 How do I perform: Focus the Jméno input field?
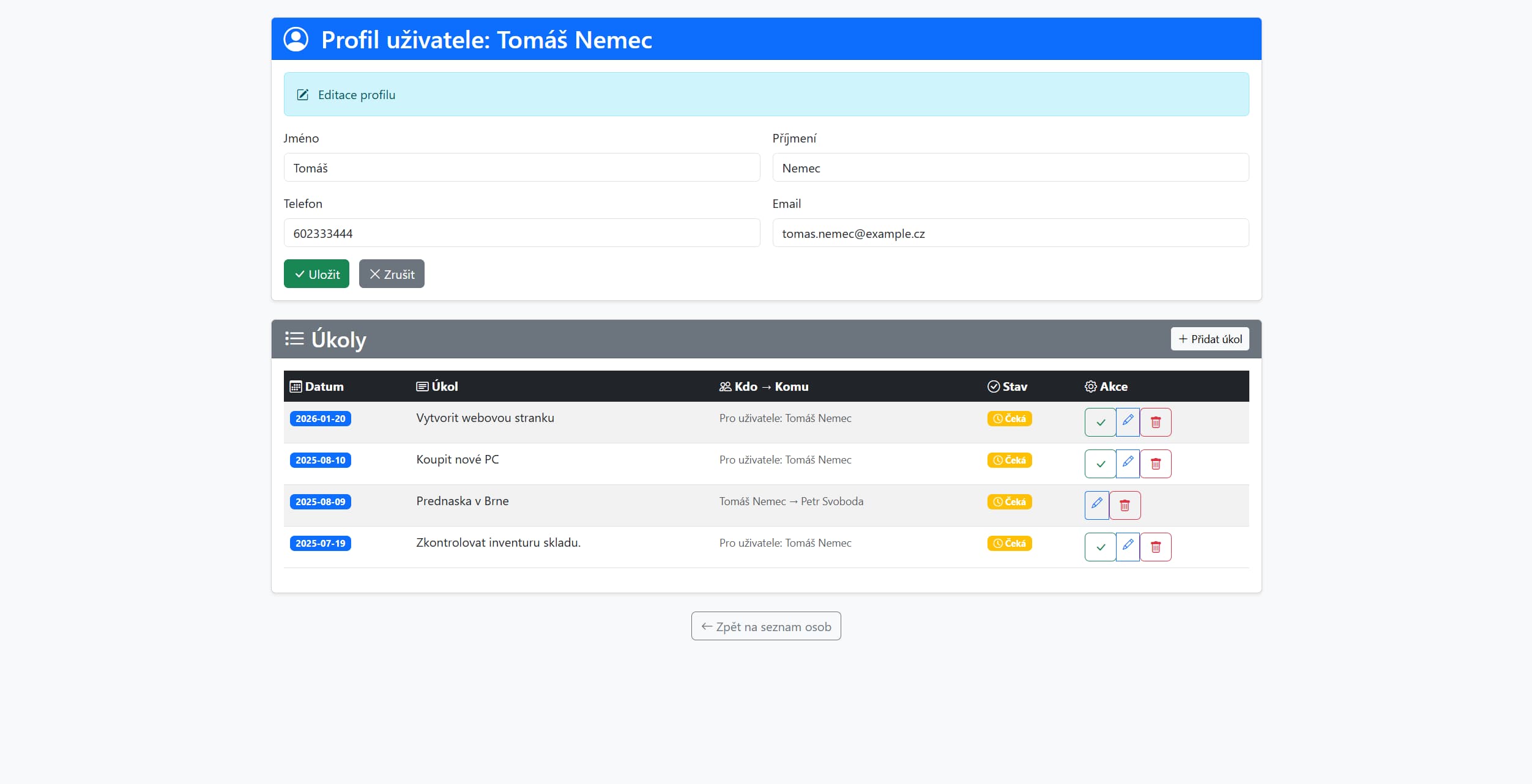tap(521, 168)
